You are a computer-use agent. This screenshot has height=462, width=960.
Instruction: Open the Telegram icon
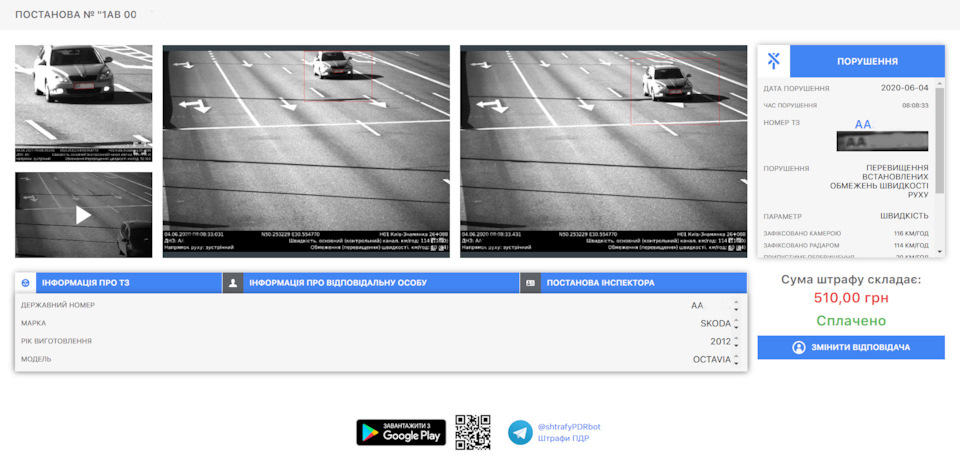click(x=520, y=432)
